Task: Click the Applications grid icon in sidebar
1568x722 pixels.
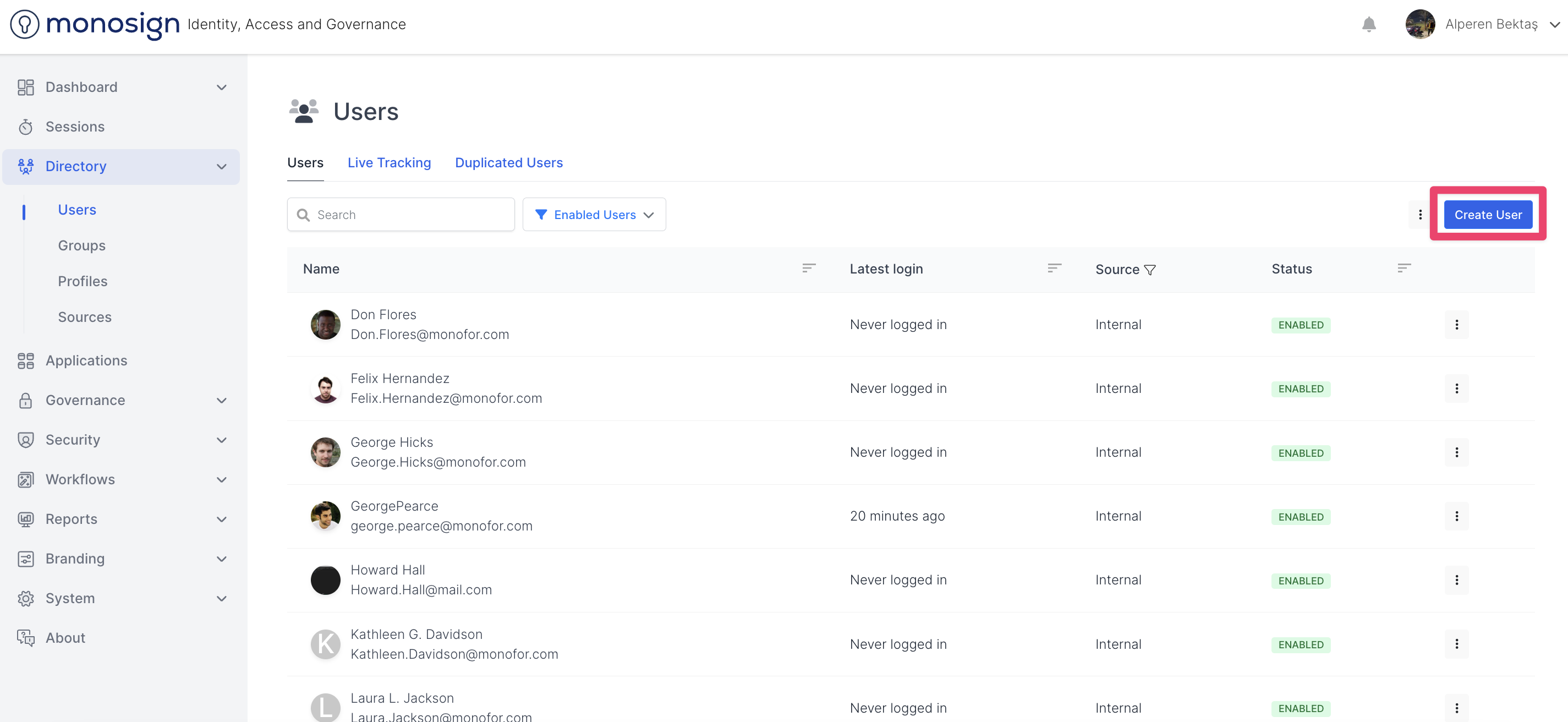Action: 25,360
